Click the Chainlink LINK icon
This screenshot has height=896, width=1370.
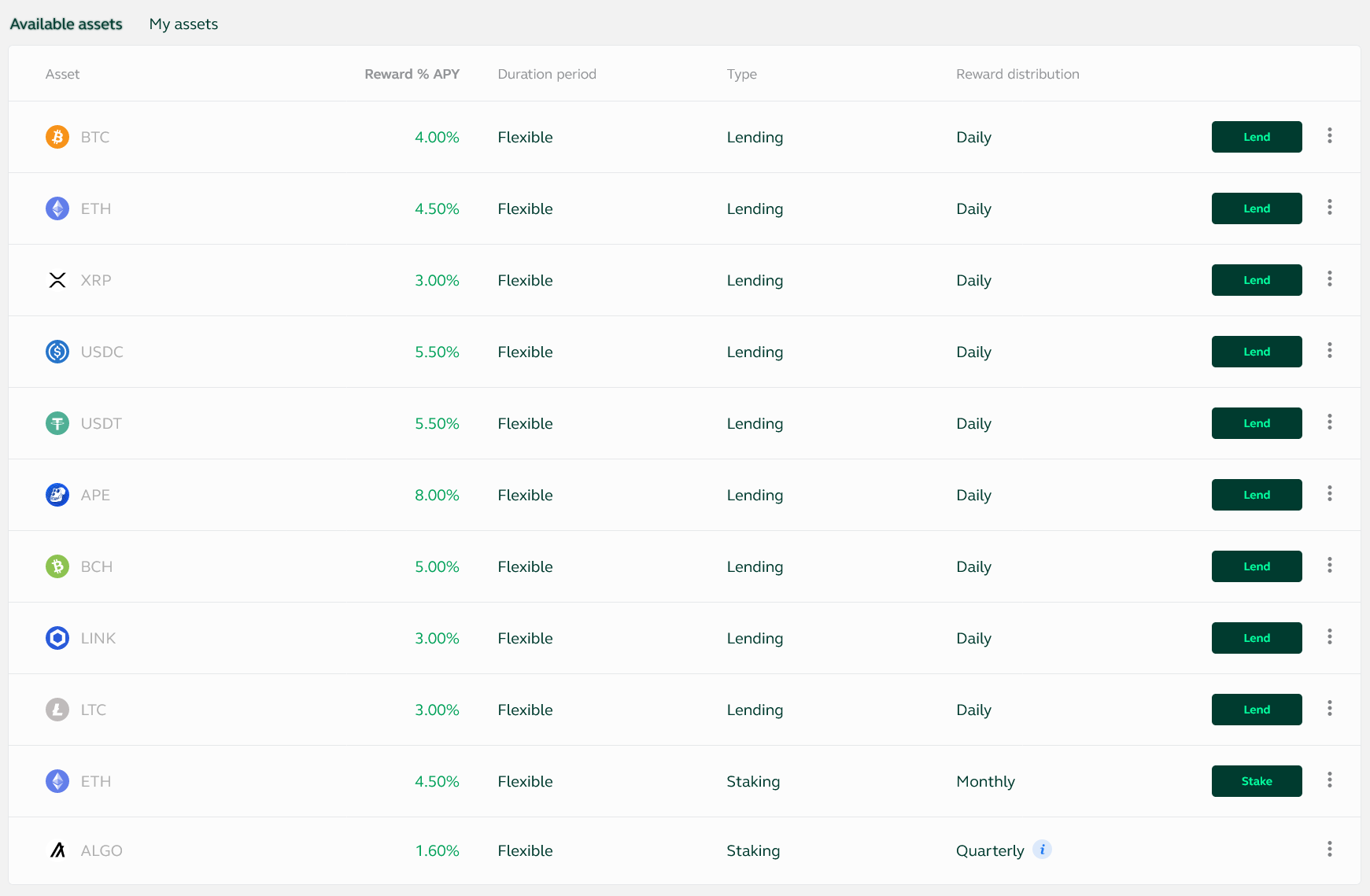(57, 638)
